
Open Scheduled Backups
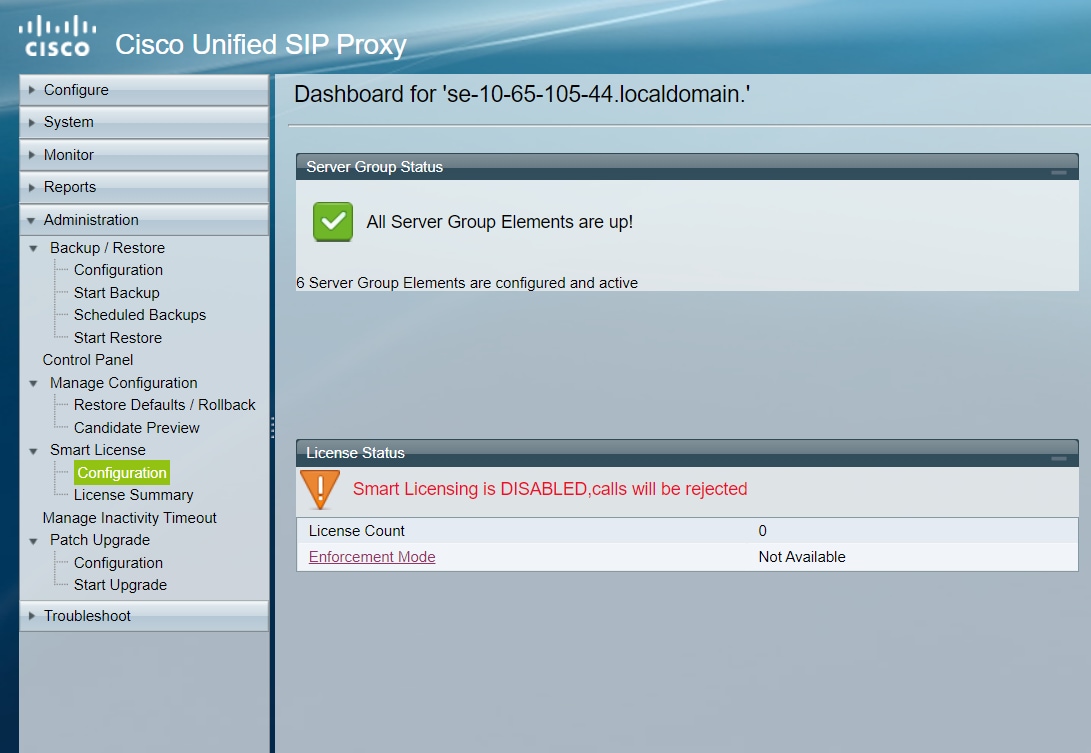point(140,315)
